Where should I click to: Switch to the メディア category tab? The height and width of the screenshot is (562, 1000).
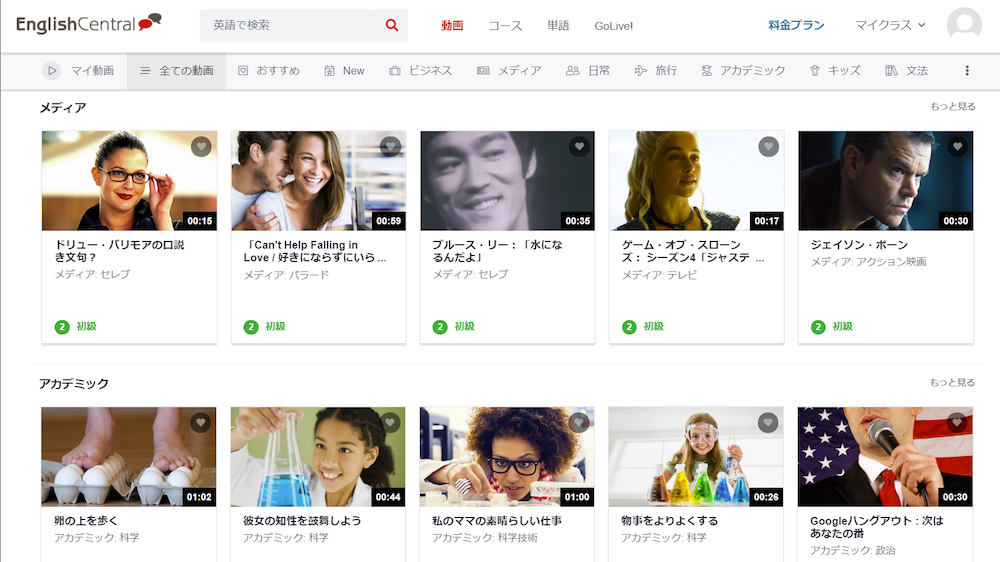(510, 71)
